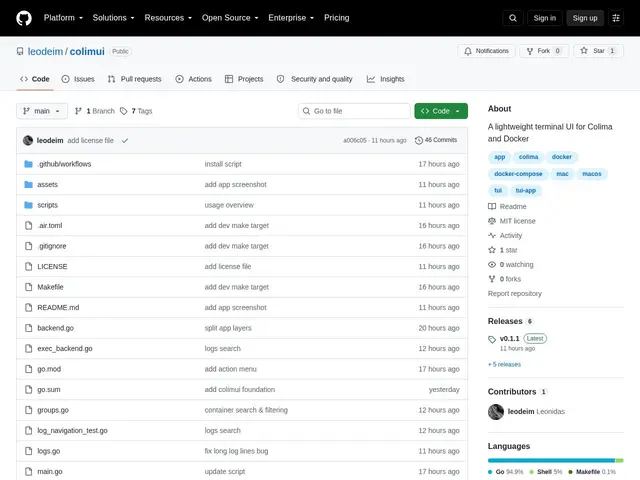Click the .github/workflows folder icon
This screenshot has height=480, width=640.
pos(28,164)
